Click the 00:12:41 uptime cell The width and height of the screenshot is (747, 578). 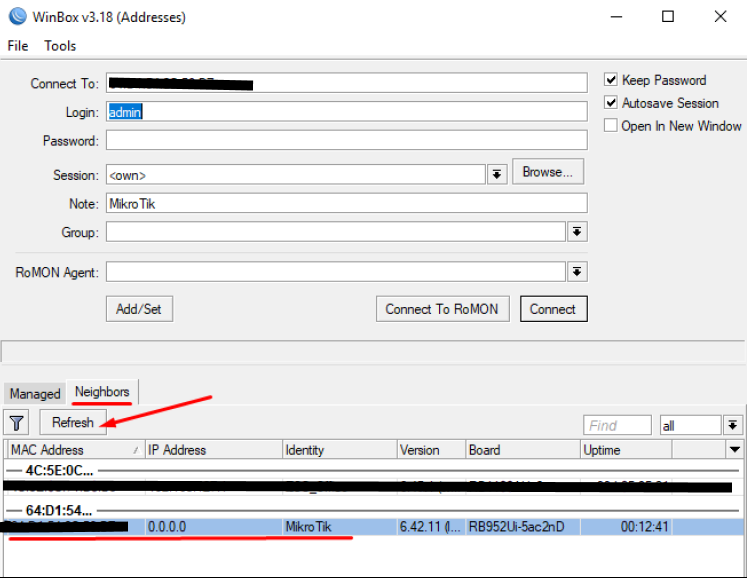pos(626,527)
